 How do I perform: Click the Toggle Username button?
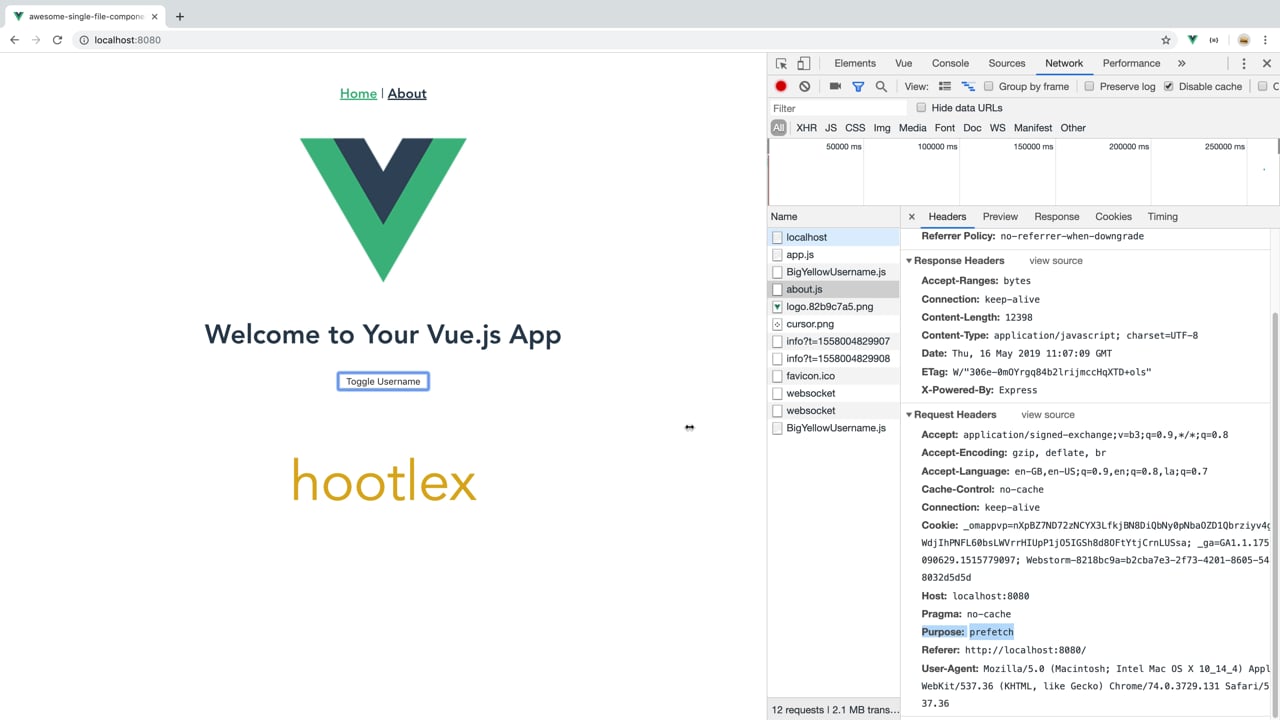point(383,381)
